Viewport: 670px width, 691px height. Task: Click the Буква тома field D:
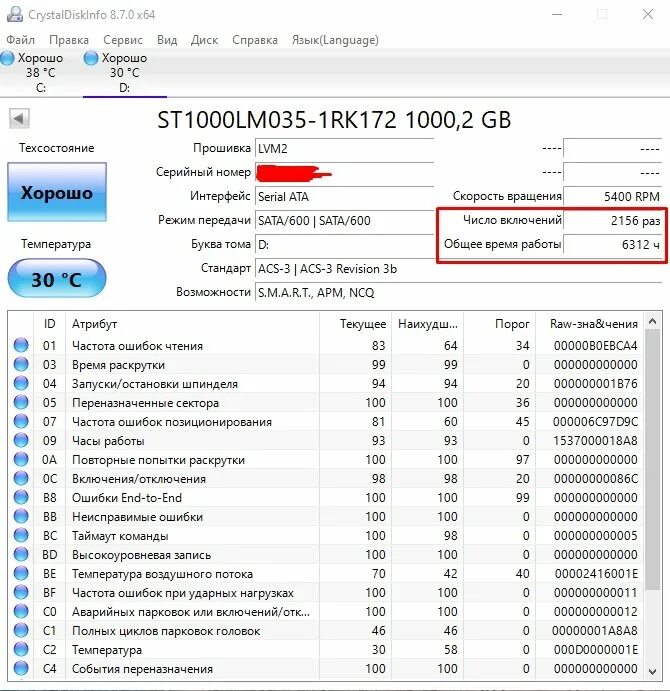344,245
